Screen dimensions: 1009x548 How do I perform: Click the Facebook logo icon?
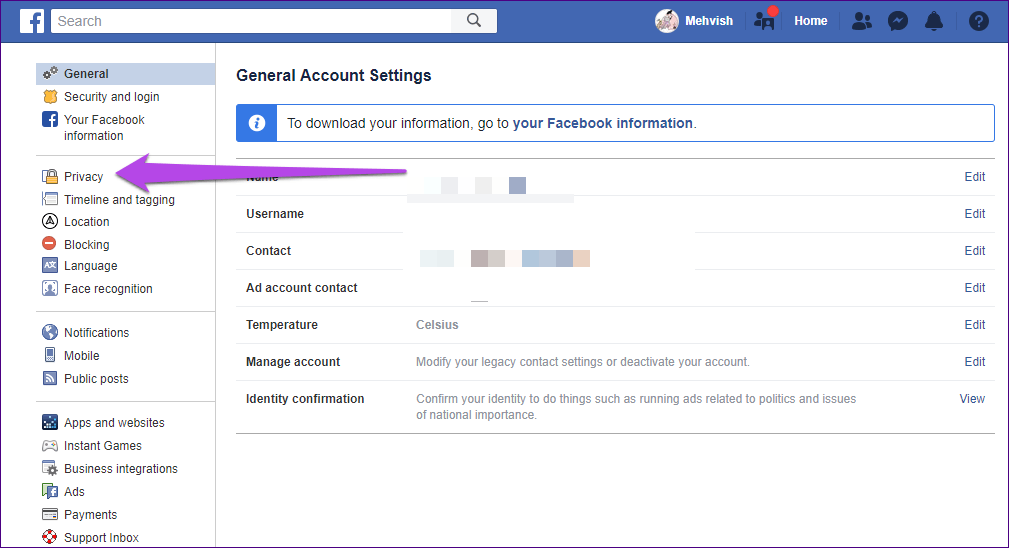pyautogui.click(x=32, y=21)
